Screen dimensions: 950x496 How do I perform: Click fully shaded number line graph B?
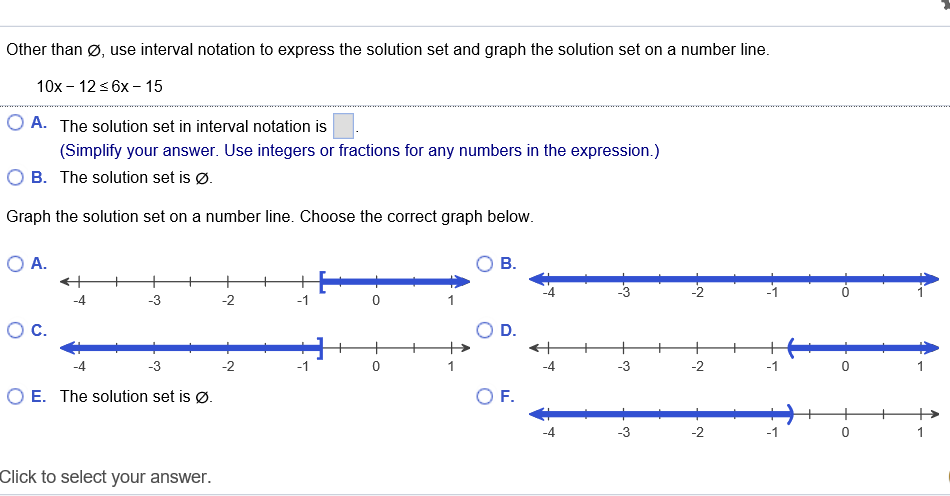[734, 285]
